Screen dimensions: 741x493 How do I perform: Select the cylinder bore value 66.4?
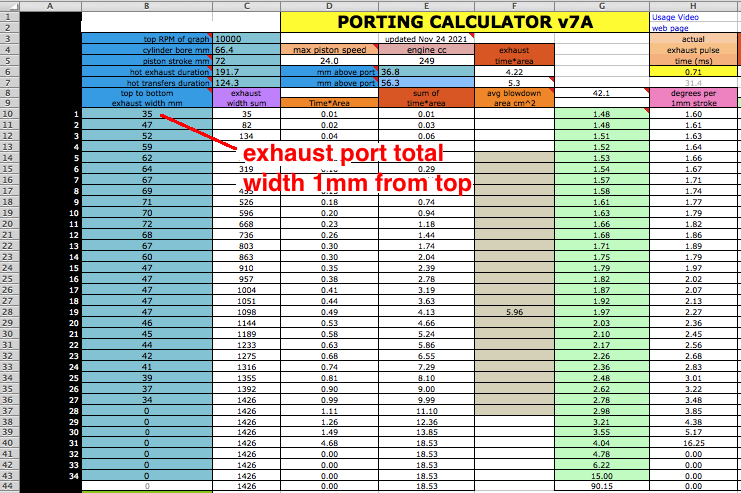246,50
